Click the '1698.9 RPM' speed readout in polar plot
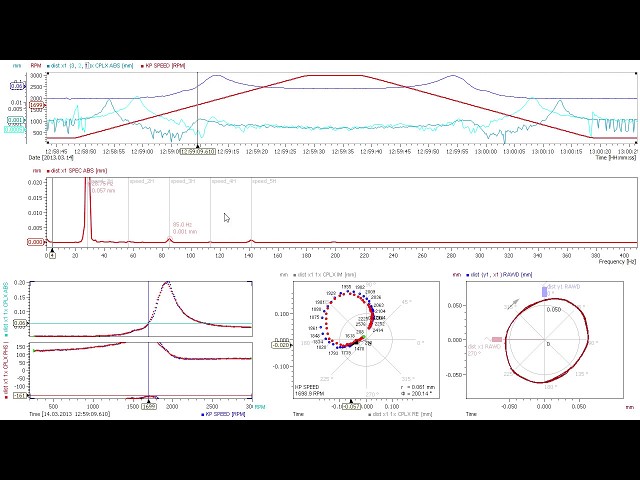The height and width of the screenshot is (480, 640). coord(309,394)
